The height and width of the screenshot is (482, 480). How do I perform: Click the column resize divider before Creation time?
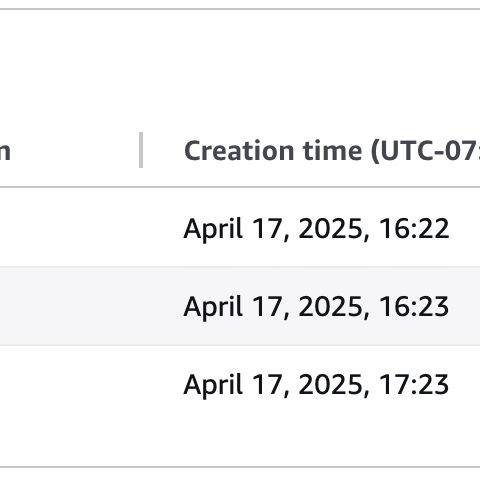141,150
